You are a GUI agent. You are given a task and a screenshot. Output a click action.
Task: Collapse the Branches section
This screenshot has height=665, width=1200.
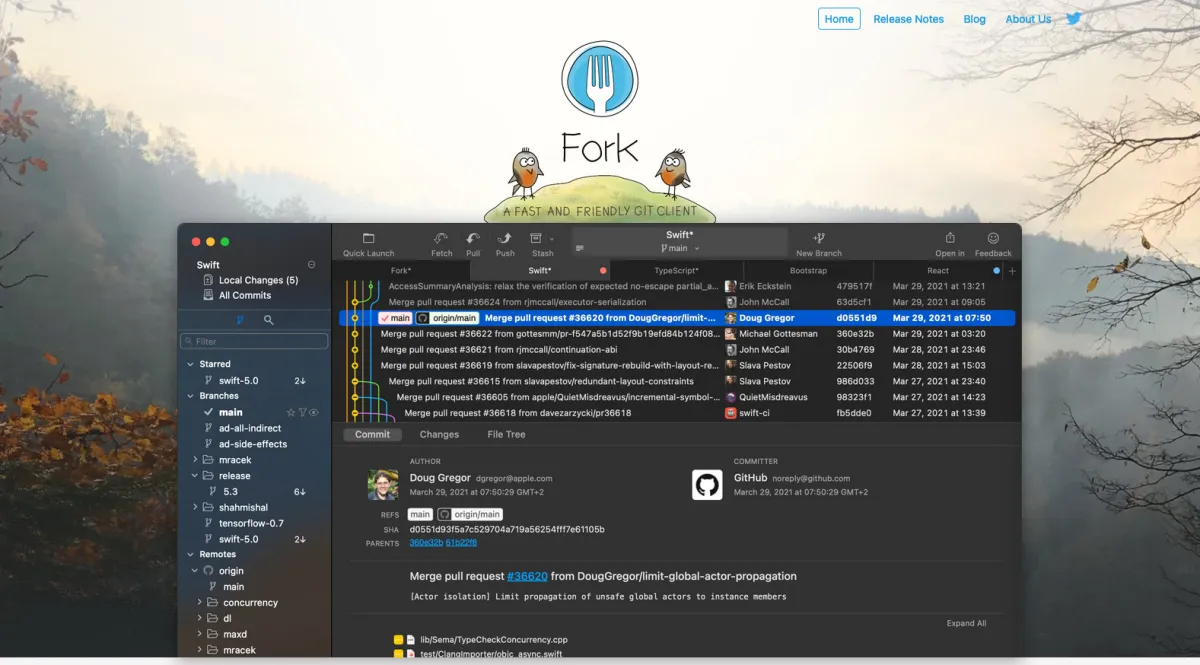pyautogui.click(x=190, y=396)
